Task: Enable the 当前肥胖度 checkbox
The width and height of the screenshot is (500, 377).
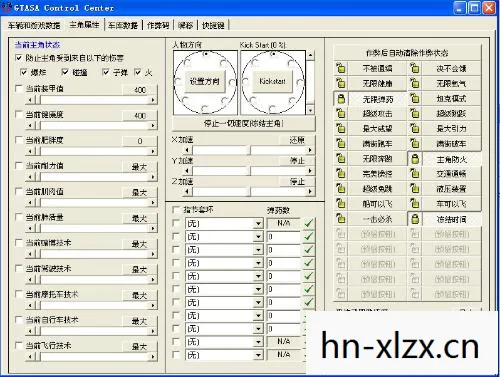Action: [x=19, y=140]
